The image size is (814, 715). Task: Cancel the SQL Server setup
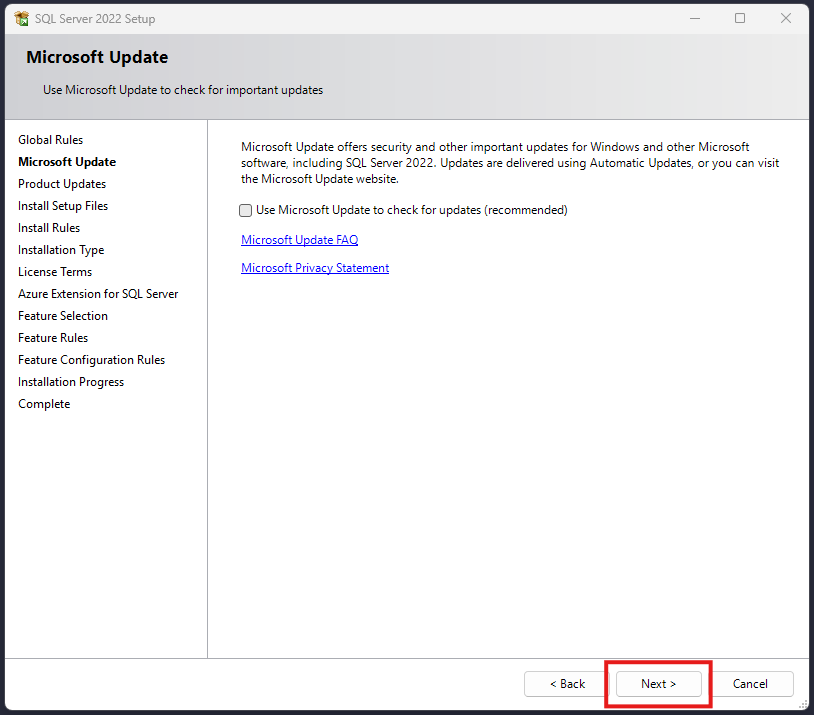750,684
